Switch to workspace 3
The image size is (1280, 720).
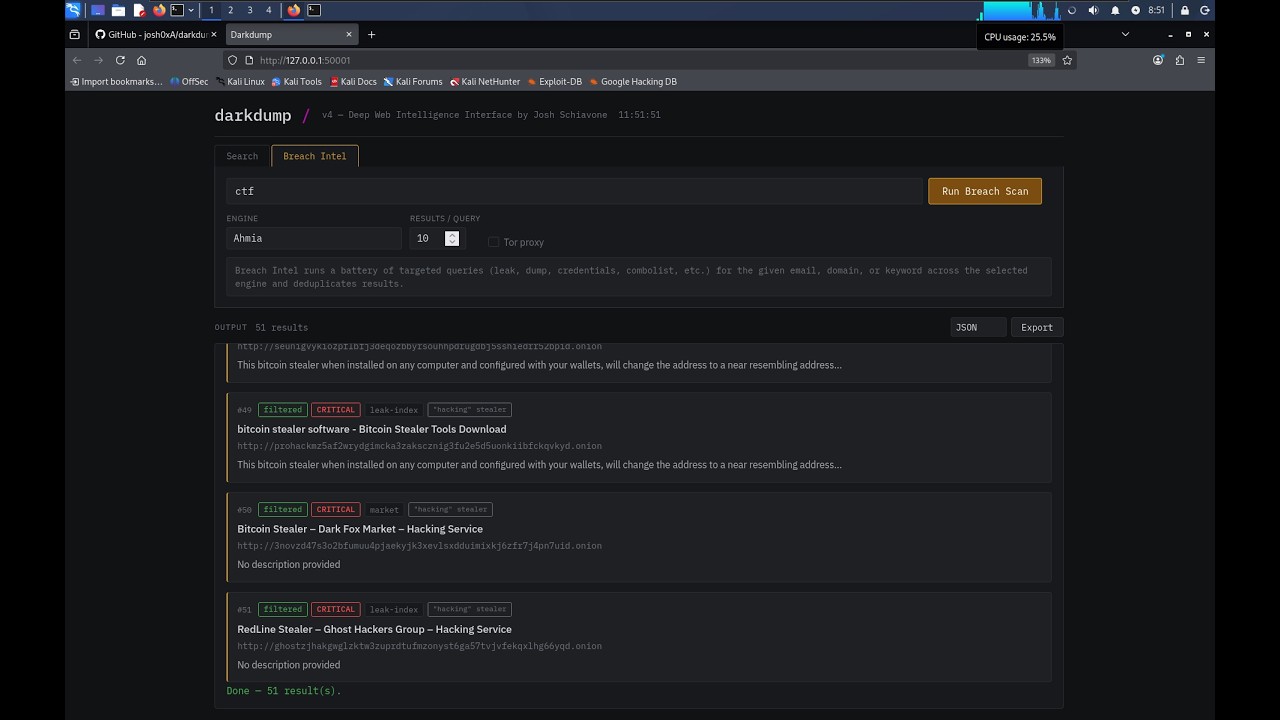coord(250,10)
